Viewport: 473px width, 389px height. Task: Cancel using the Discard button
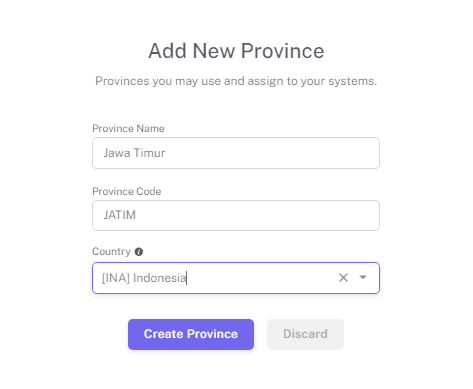pos(305,334)
